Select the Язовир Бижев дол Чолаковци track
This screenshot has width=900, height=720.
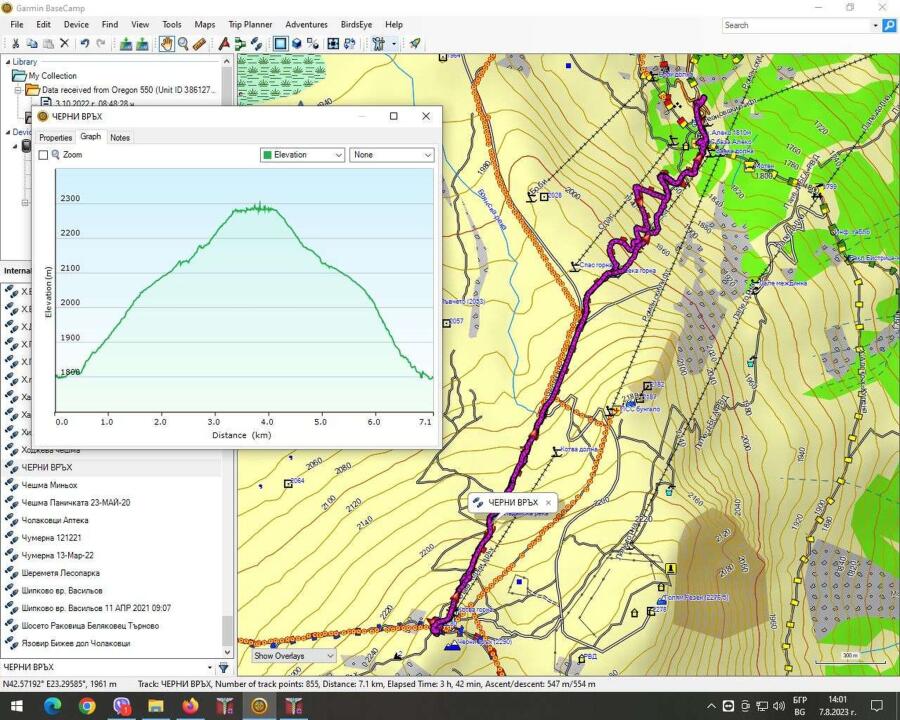[76, 644]
